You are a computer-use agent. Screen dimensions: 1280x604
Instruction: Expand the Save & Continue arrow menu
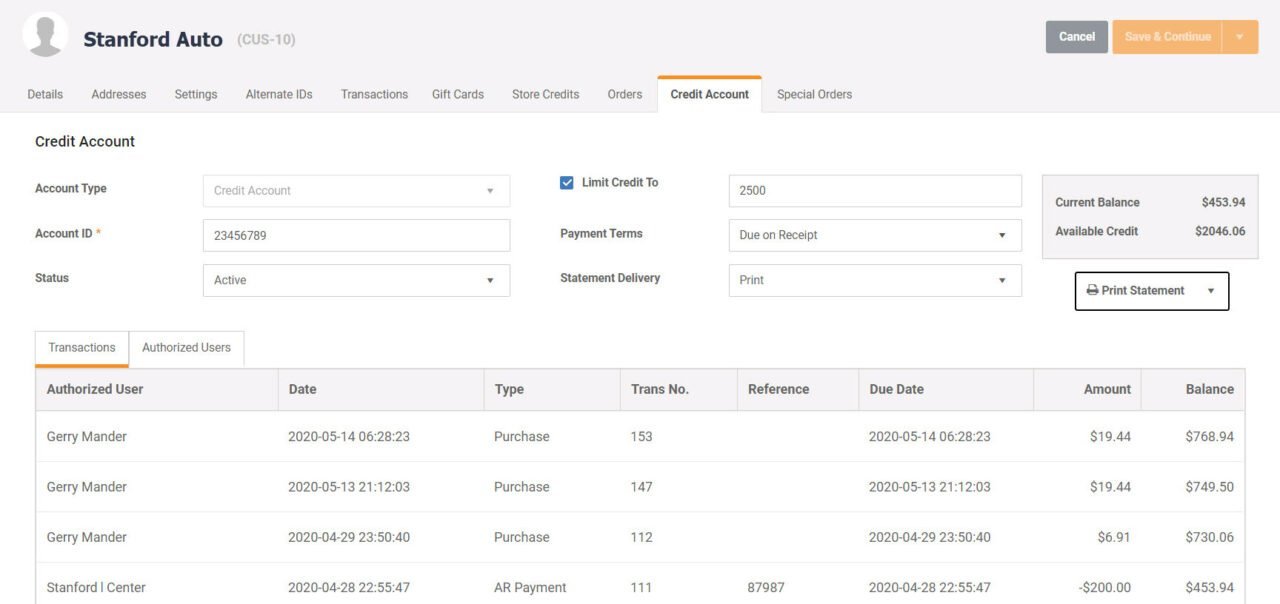[1240, 37]
